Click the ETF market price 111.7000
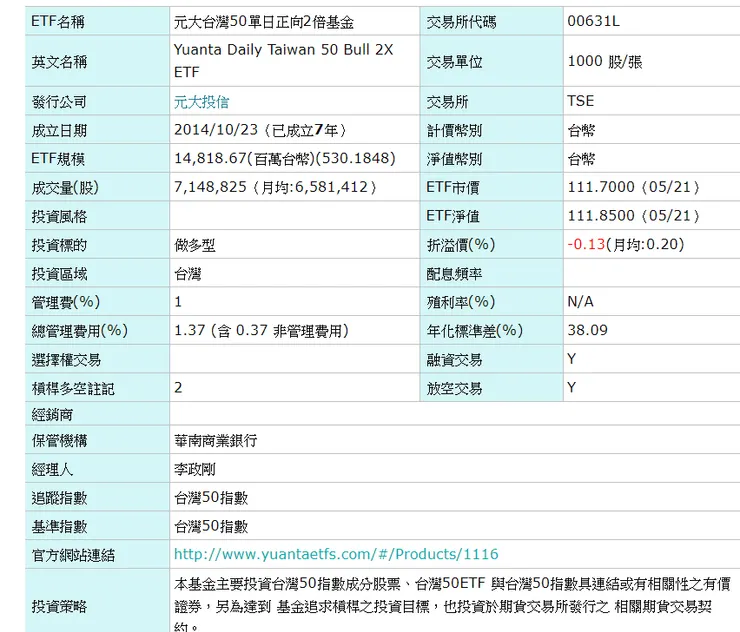Viewport: 740px width, 632px height. pyautogui.click(x=601, y=187)
